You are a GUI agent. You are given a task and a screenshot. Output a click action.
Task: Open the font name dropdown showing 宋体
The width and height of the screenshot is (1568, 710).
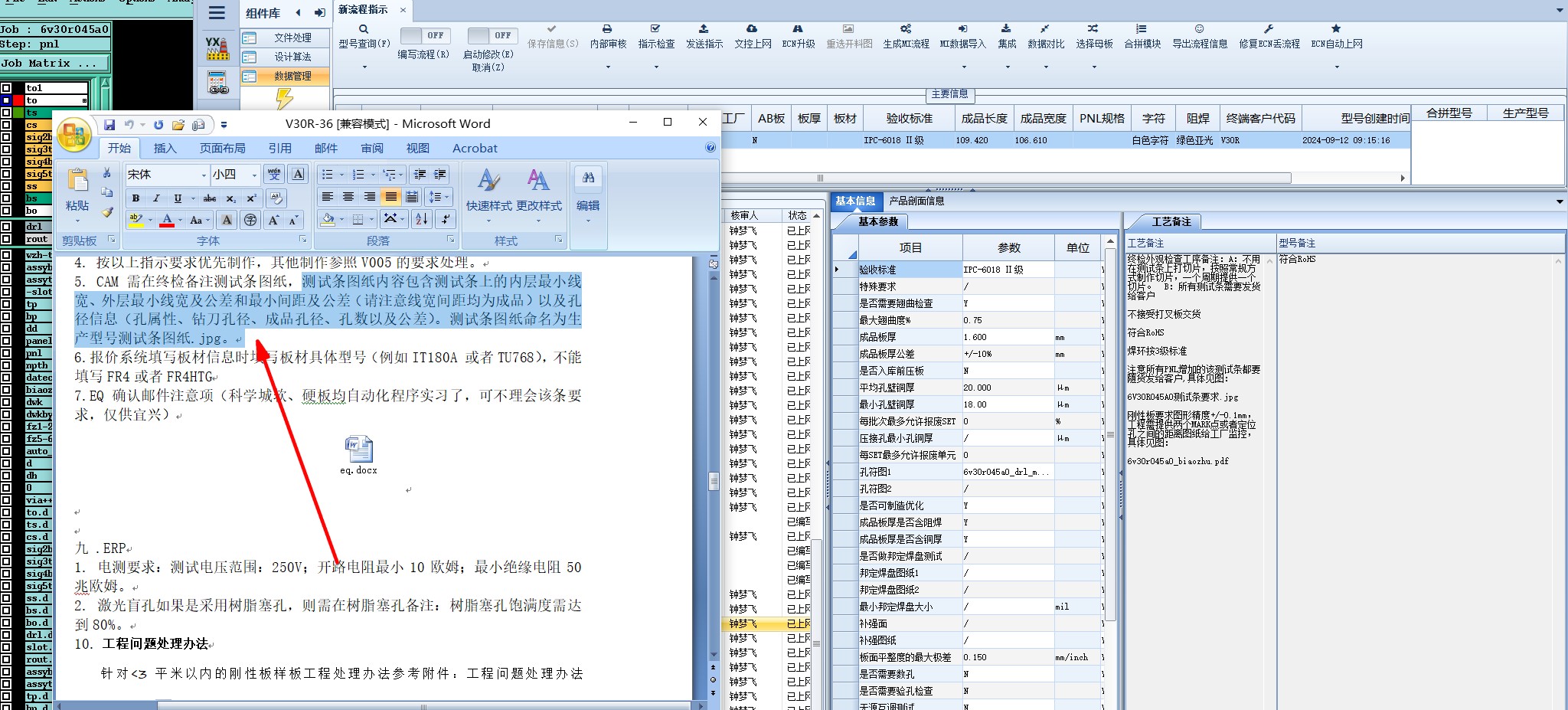[204, 175]
